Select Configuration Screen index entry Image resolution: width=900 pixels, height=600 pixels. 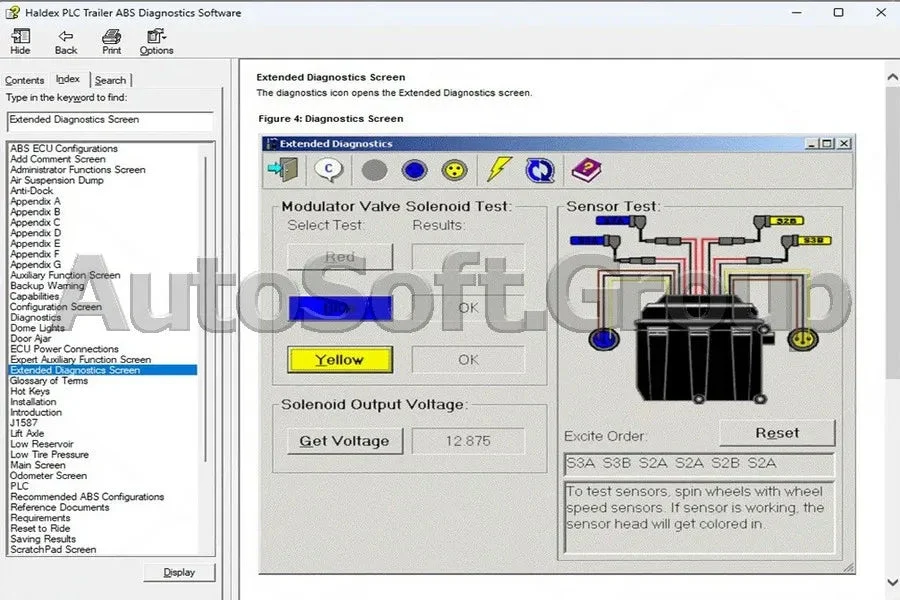(56, 307)
